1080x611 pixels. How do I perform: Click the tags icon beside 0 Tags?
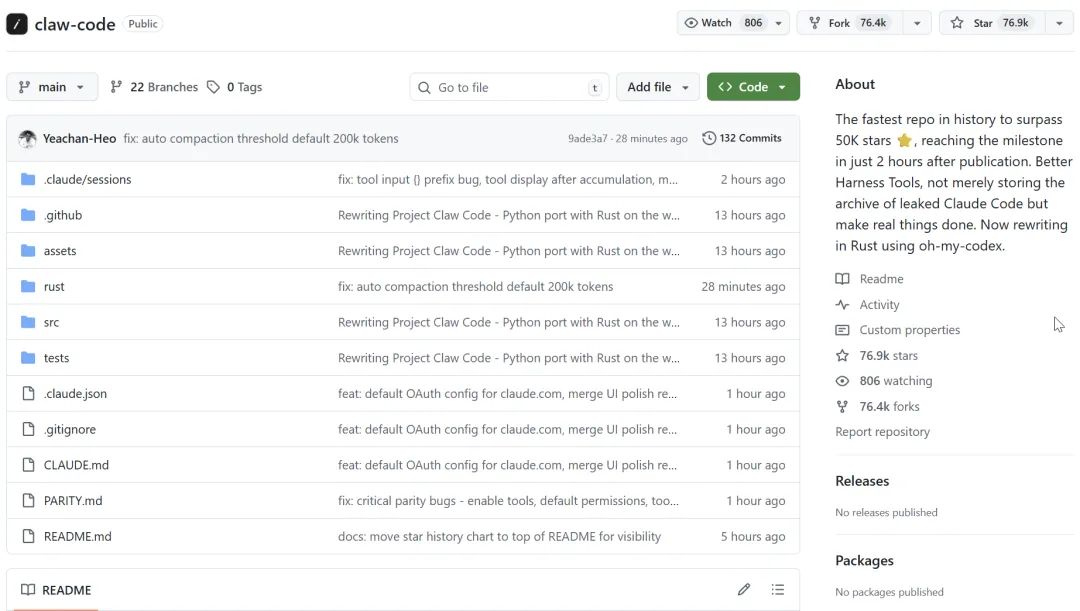coord(213,87)
